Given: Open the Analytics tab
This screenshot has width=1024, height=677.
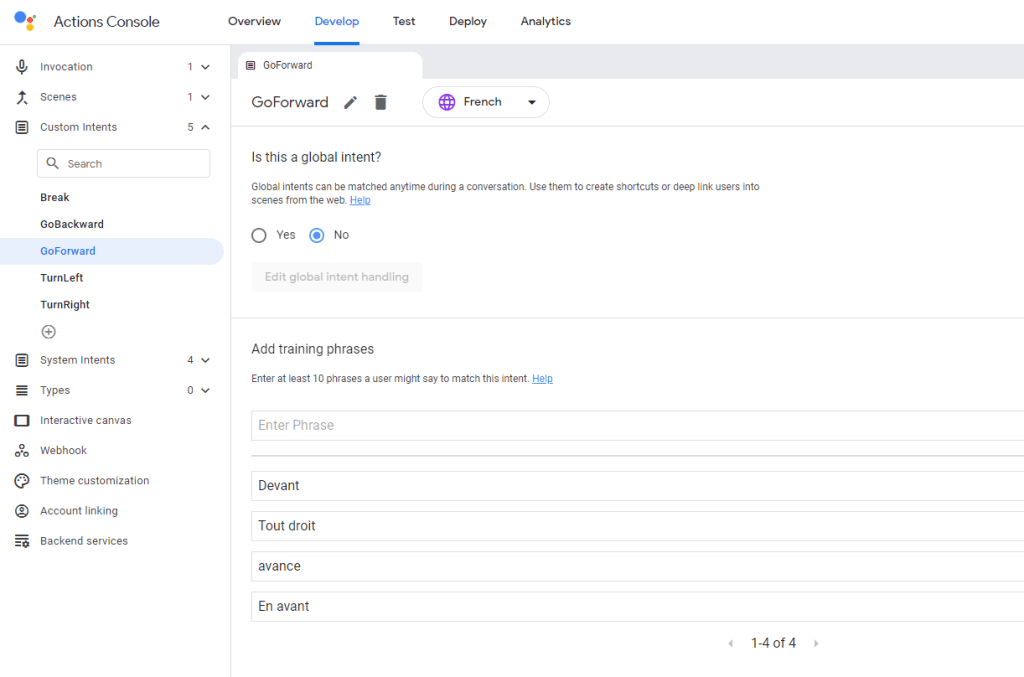Looking at the screenshot, I should pos(545,21).
